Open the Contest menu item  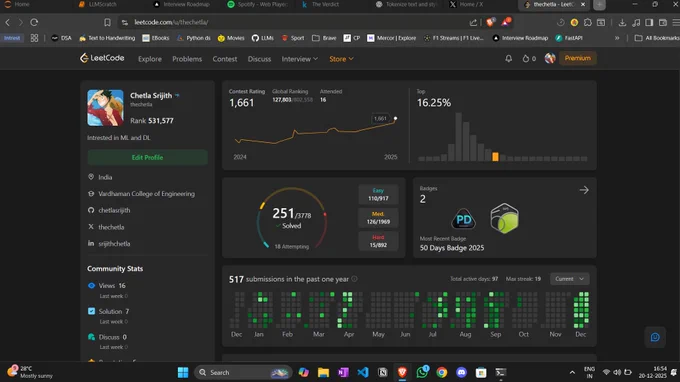[x=225, y=59]
